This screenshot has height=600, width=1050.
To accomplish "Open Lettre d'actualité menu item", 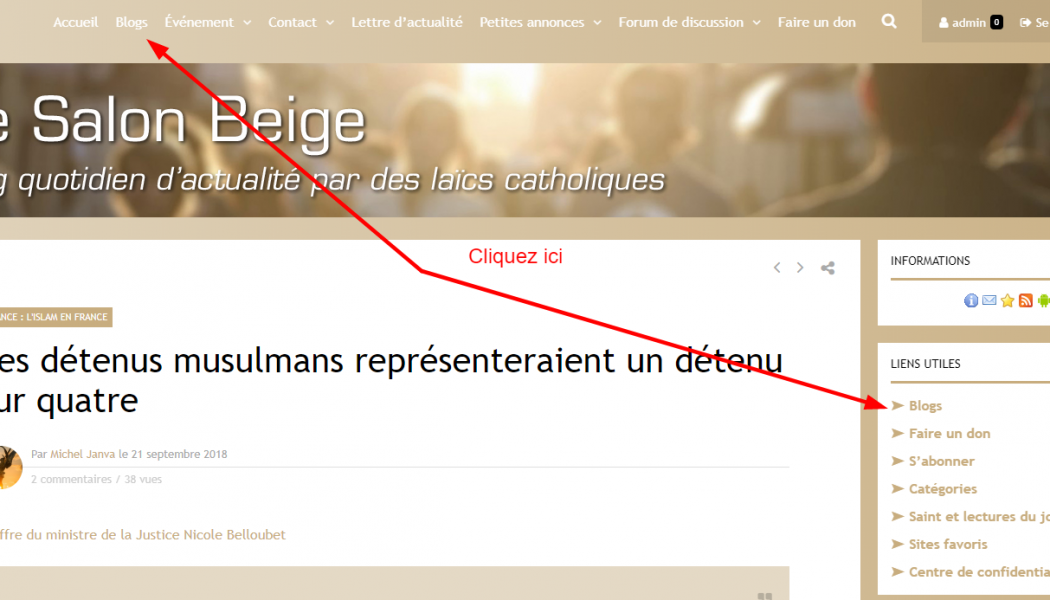I will pos(407,22).
